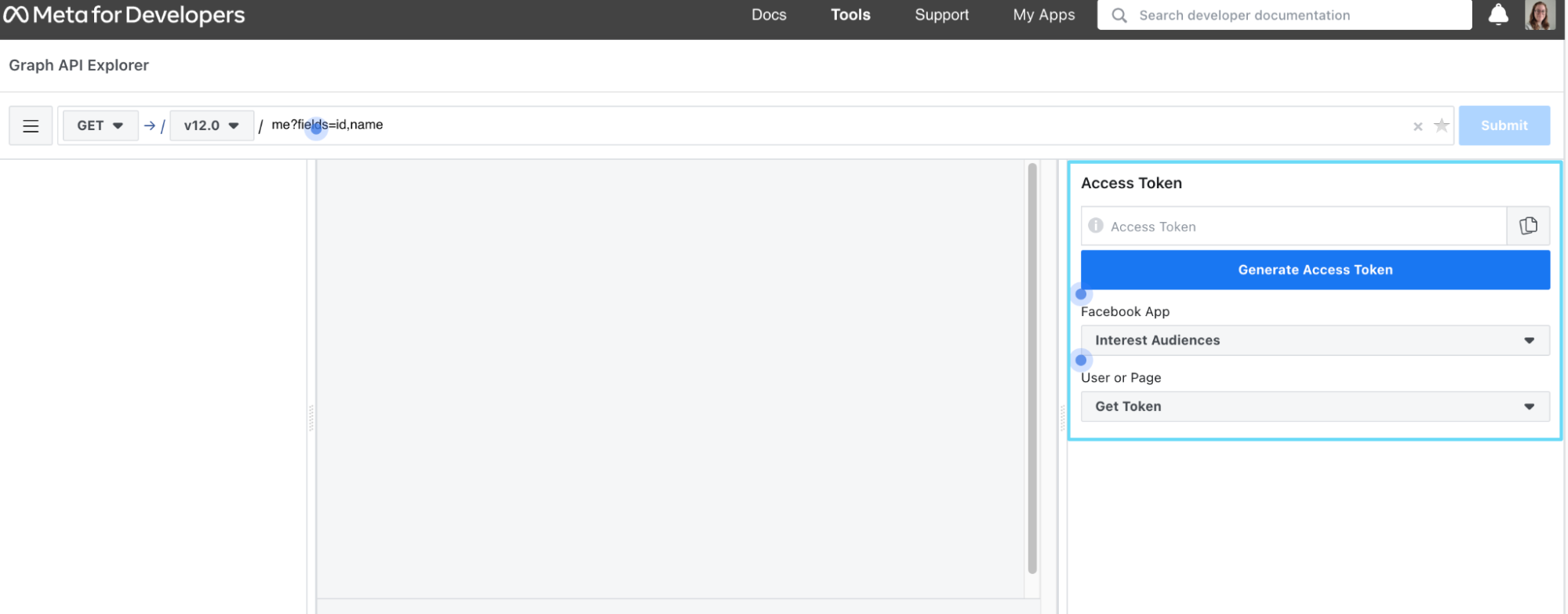This screenshot has width=1568, height=614.
Task: Open the Tools menu
Action: pos(851,15)
